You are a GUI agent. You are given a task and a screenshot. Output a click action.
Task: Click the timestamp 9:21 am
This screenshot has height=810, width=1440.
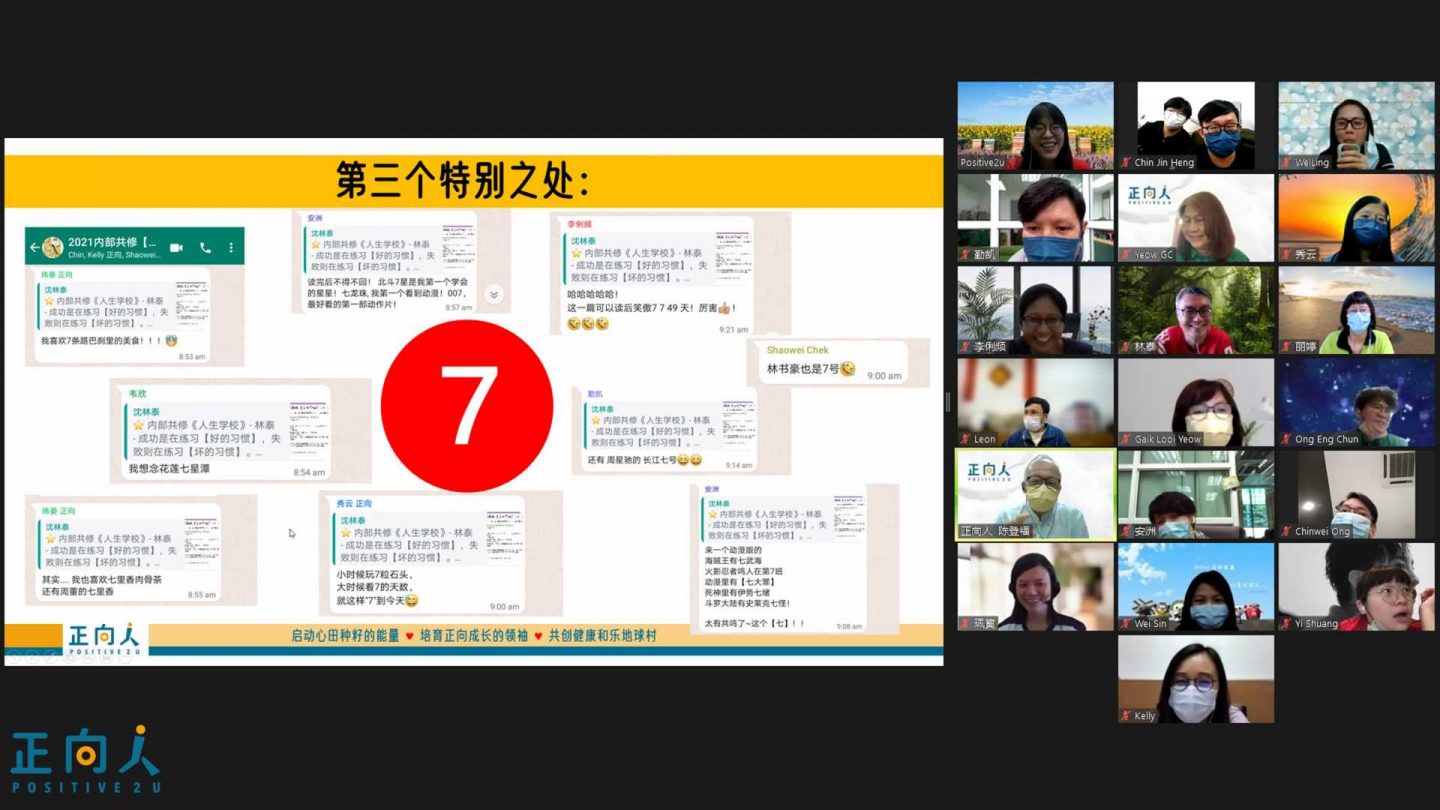(x=733, y=329)
